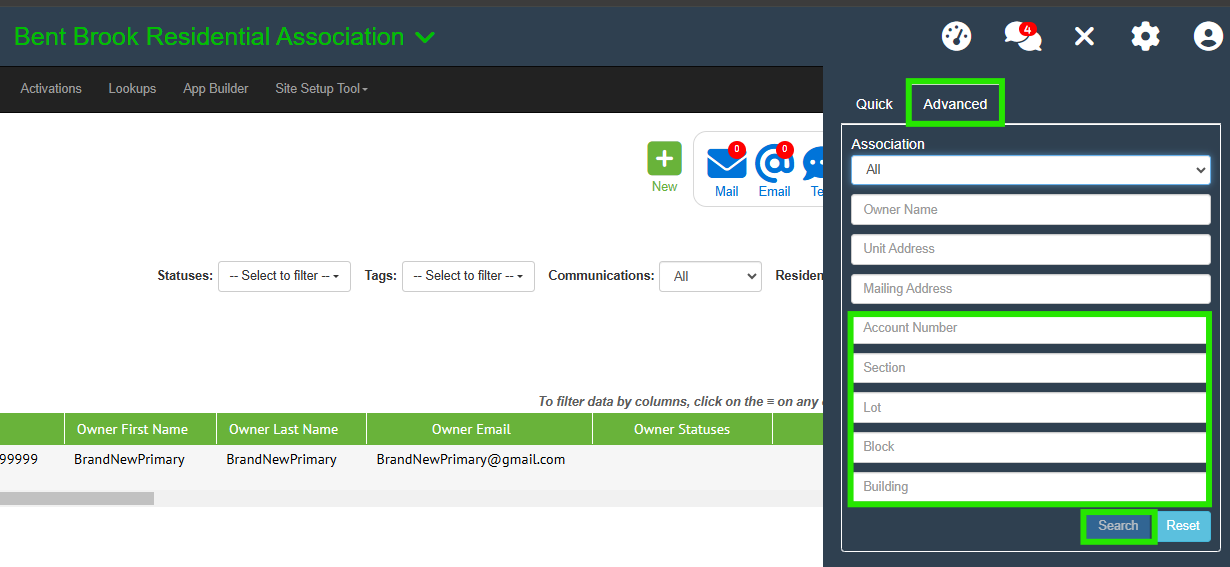The image size is (1230, 567).
Task: Open the user profile icon
Action: point(1208,37)
